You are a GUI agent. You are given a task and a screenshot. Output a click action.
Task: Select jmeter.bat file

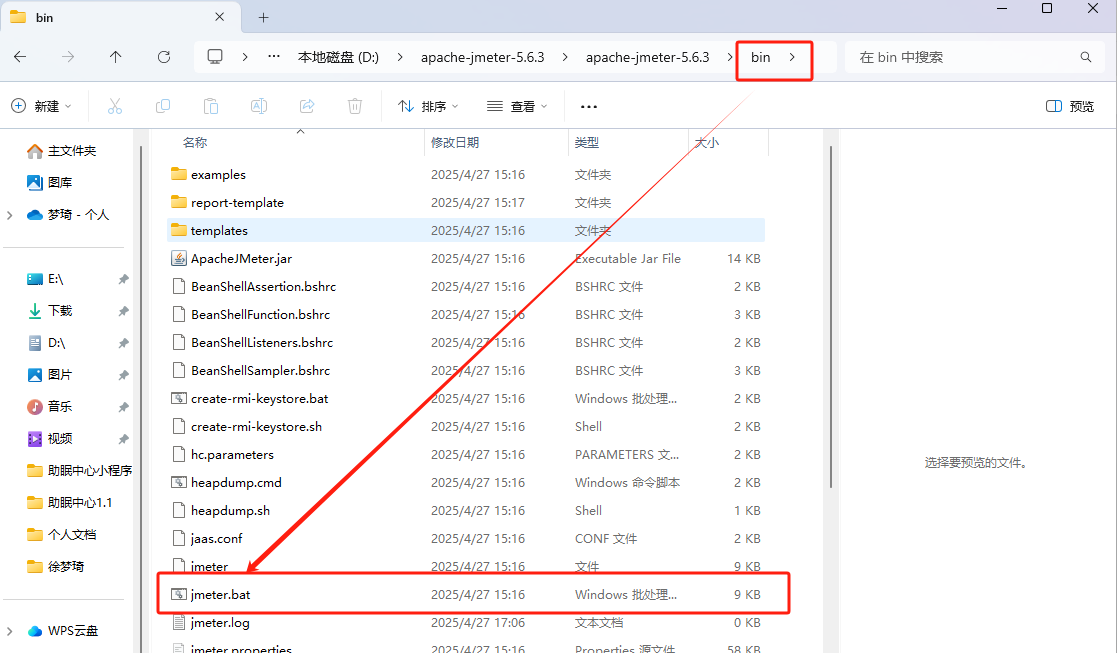pos(466,595)
